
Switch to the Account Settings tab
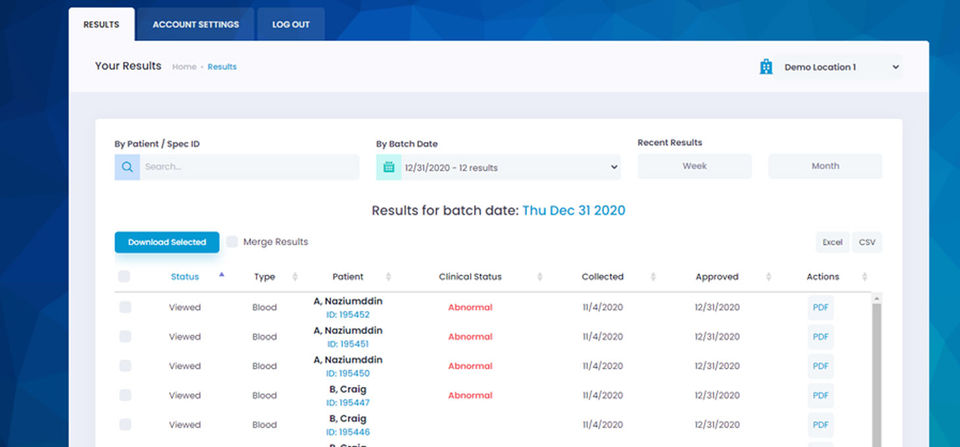pyautogui.click(x=196, y=24)
